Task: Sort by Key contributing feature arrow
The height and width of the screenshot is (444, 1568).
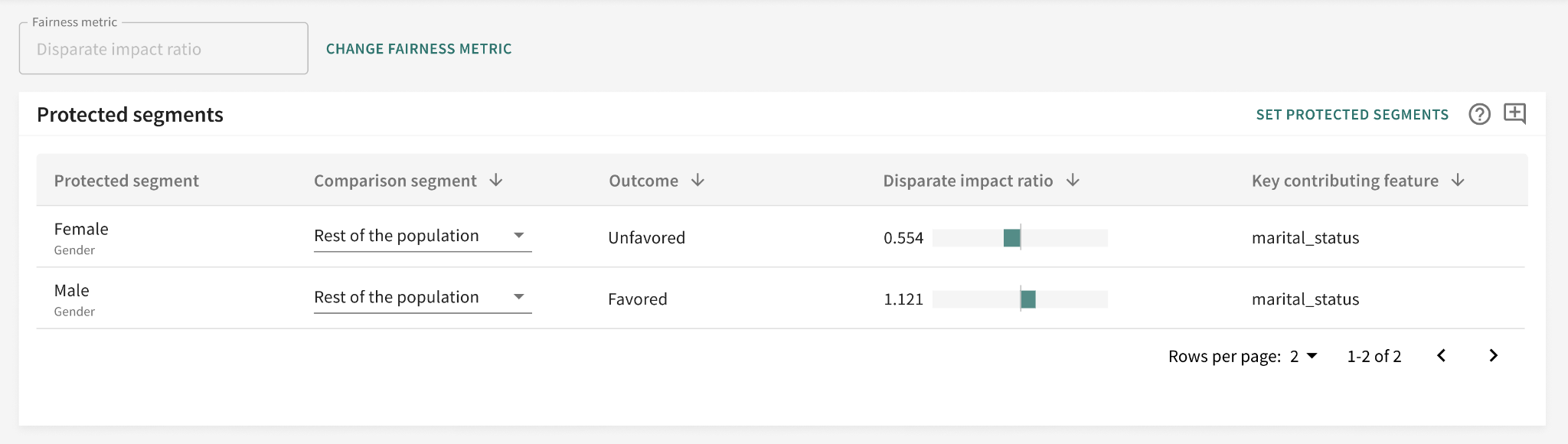Action: tap(1458, 180)
